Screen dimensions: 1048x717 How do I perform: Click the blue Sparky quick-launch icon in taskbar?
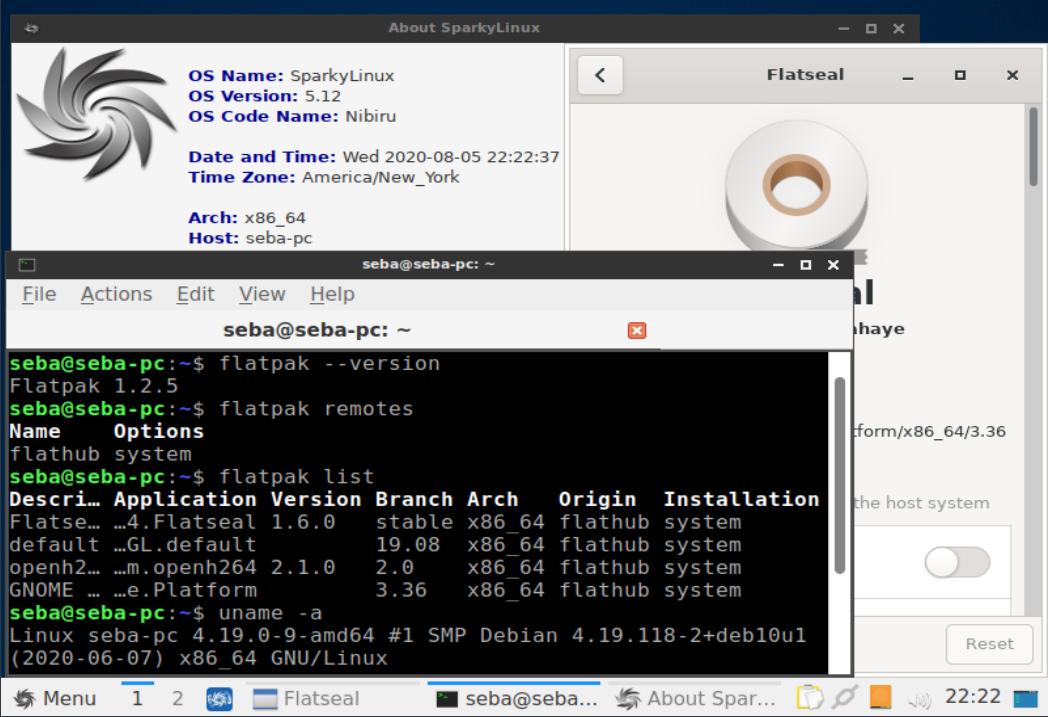click(x=219, y=699)
